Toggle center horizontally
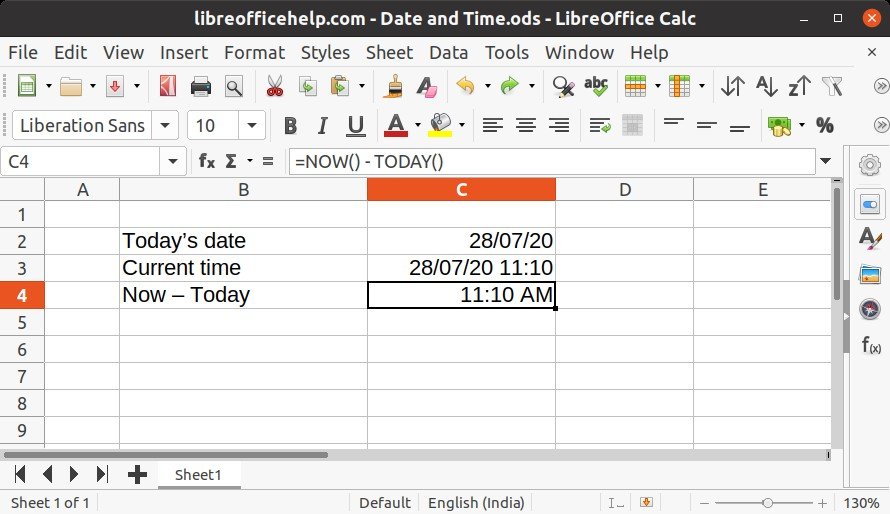 coord(526,125)
